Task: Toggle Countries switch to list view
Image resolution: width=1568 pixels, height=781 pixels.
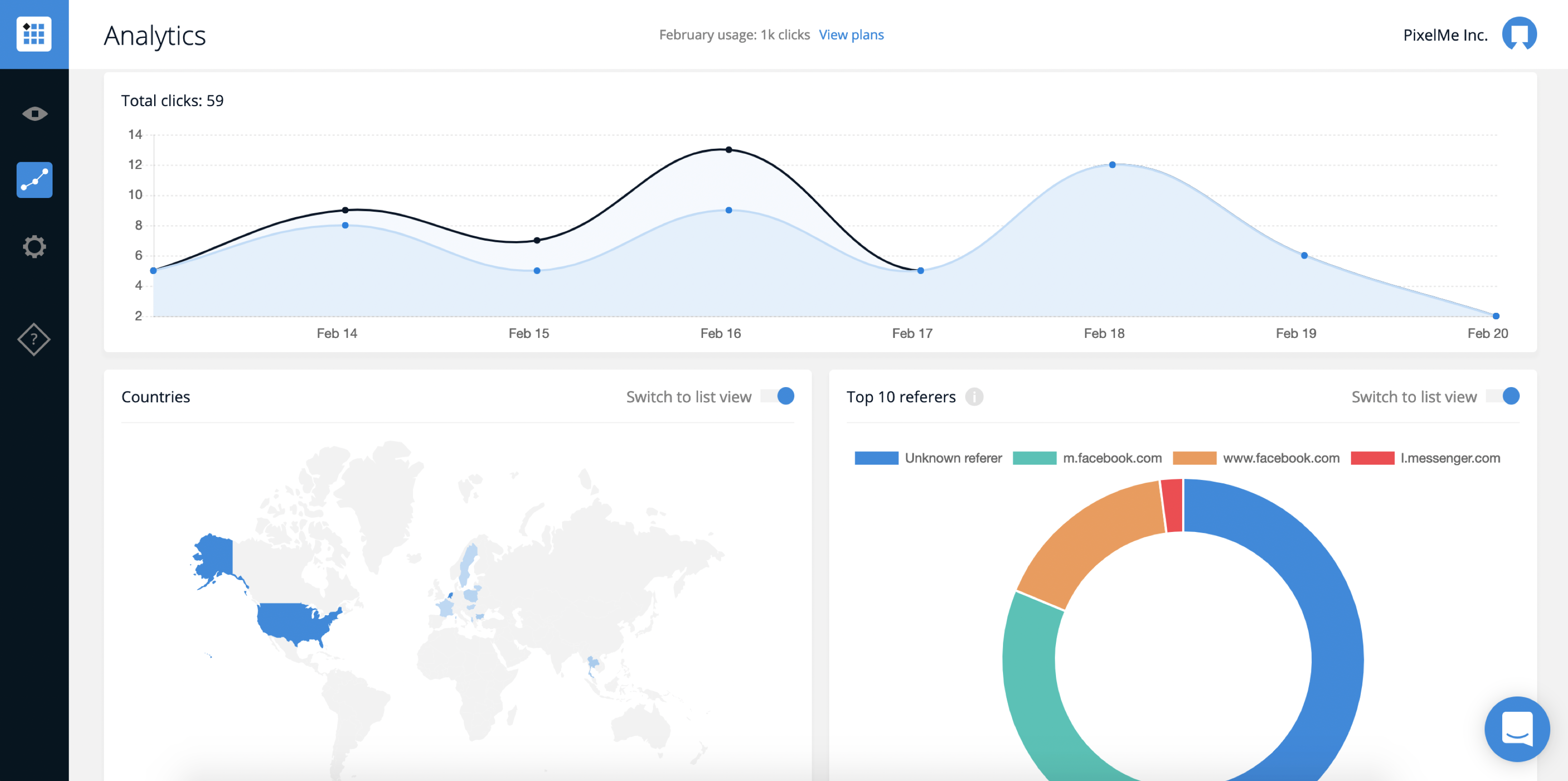Action: (777, 396)
